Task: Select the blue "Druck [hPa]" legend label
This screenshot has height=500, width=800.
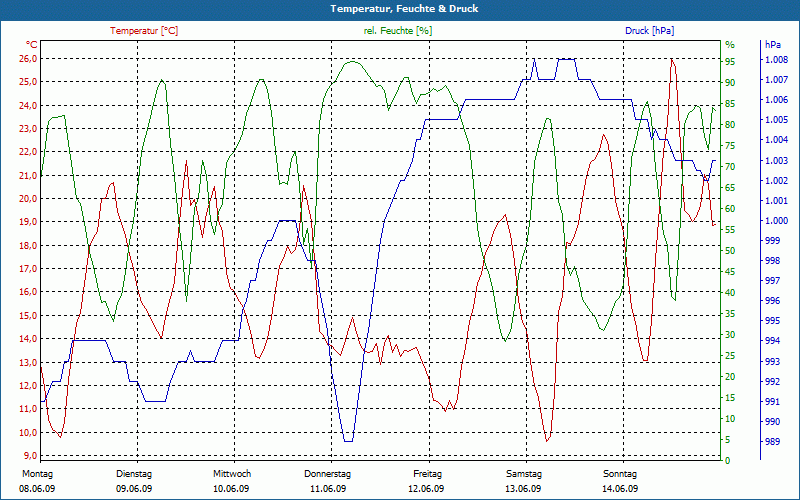Action: click(649, 31)
